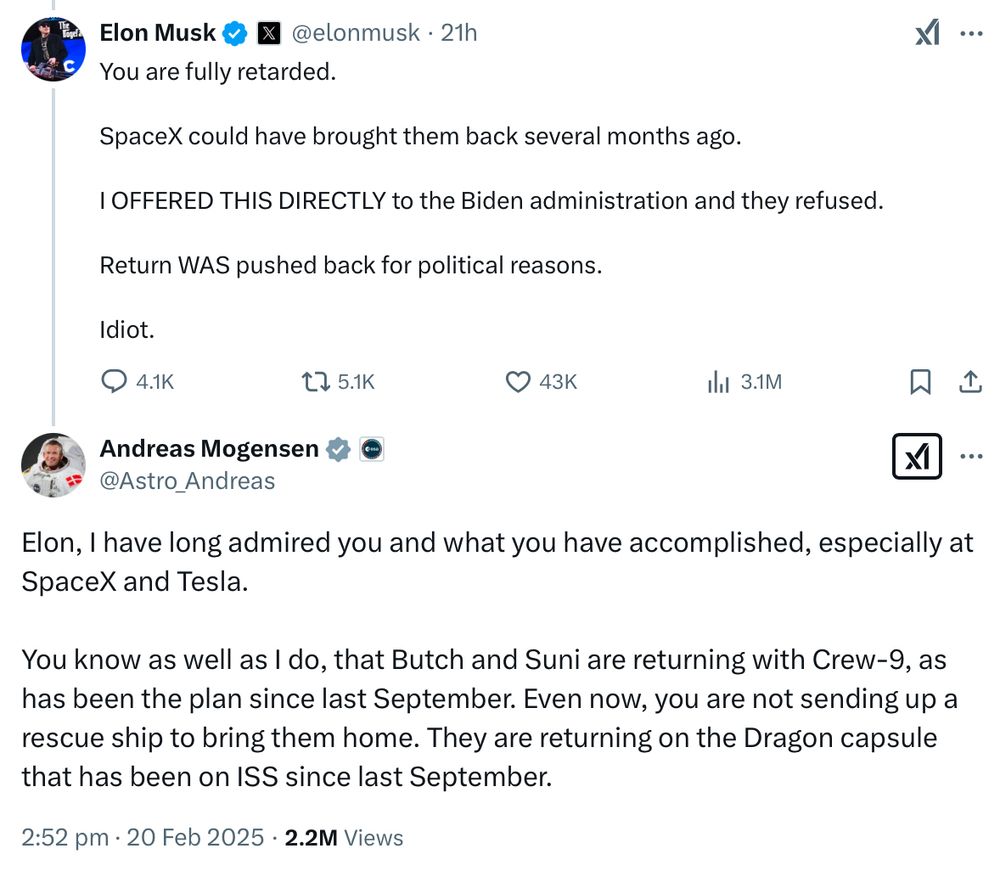Share Elon Musk's post
Image resolution: width=1000 pixels, height=871 pixels.
click(969, 381)
